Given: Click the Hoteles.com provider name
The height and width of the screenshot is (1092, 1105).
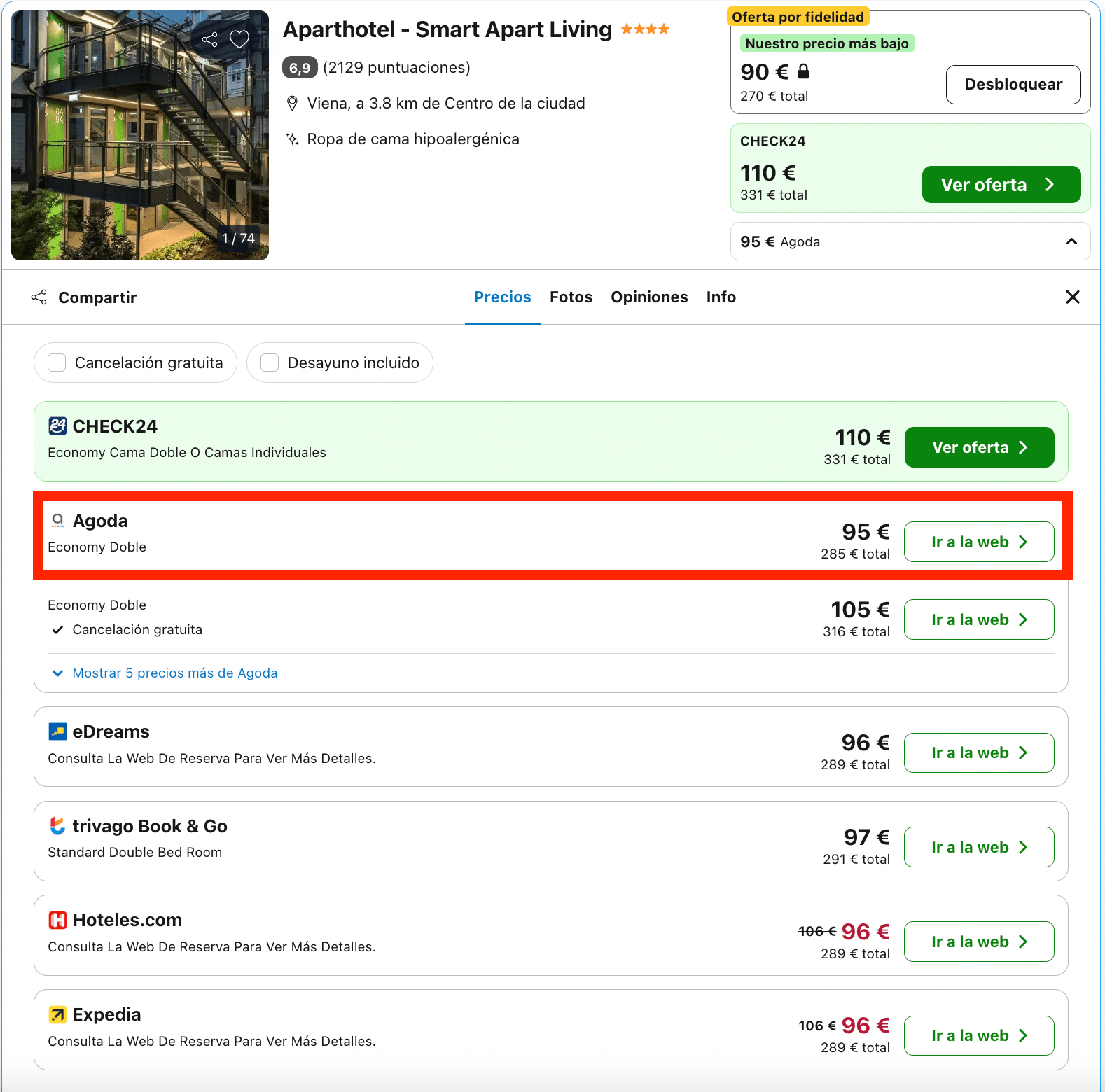Looking at the screenshot, I should pos(127,920).
